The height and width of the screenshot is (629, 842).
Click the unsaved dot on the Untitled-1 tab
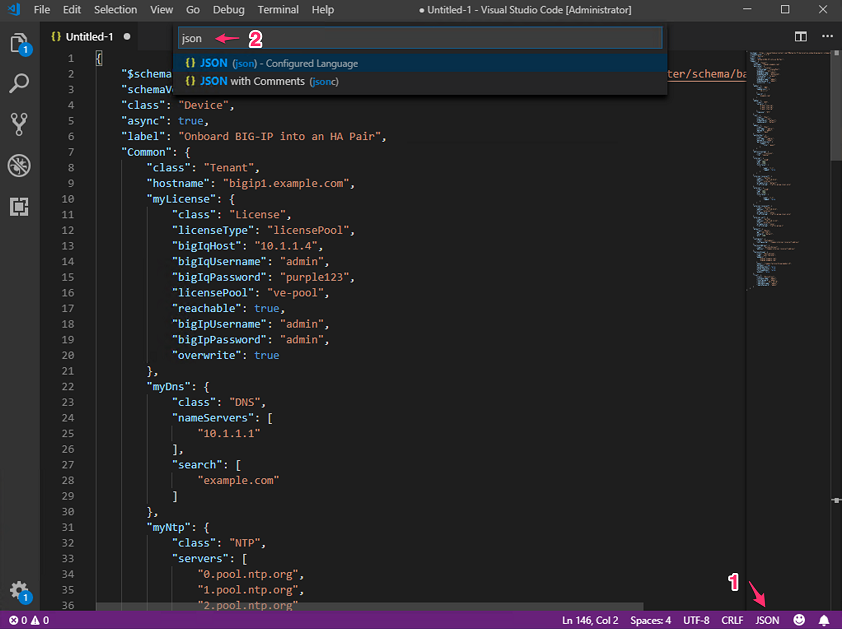pyautogui.click(x=127, y=37)
